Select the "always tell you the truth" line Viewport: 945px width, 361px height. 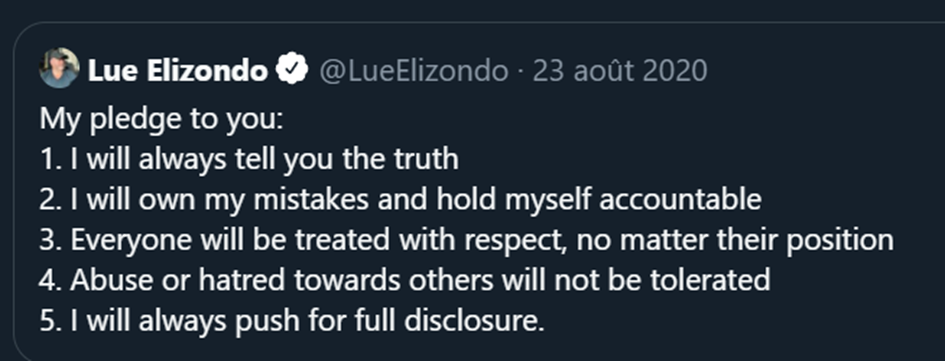point(249,159)
